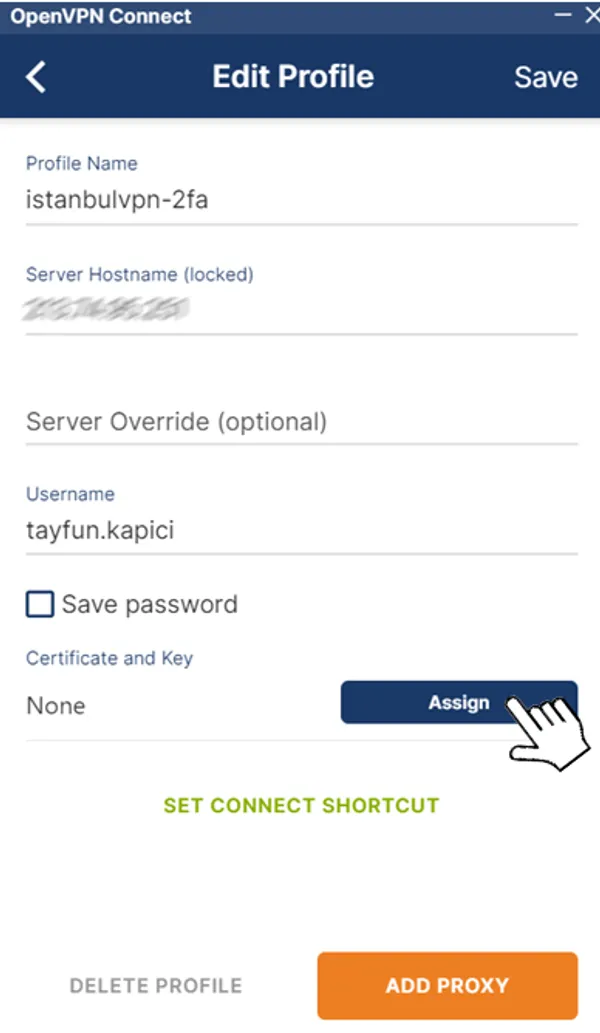This screenshot has height=1033, width=600.
Task: Click the small Profile Name label
Action: coord(81,163)
